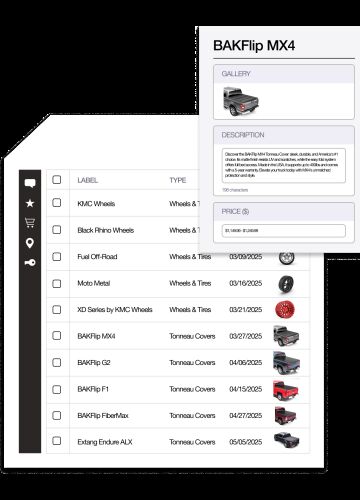Click the date 04/27/2025 cell

tap(246, 416)
